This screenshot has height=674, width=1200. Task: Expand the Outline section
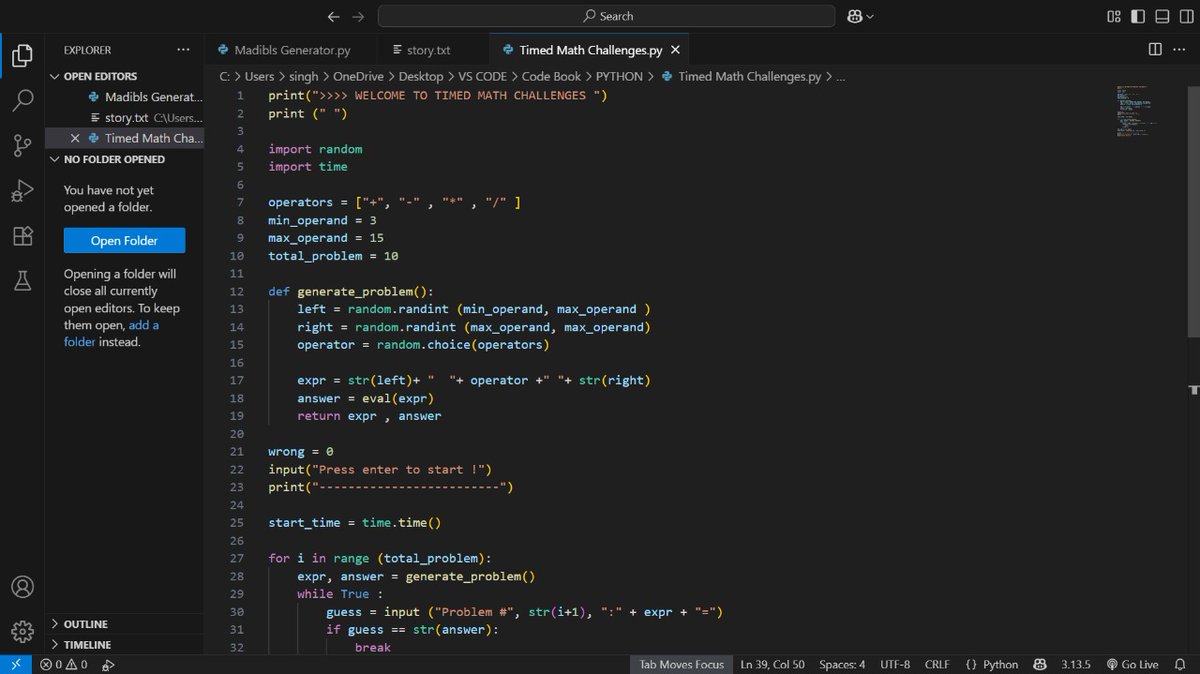[125, 624]
